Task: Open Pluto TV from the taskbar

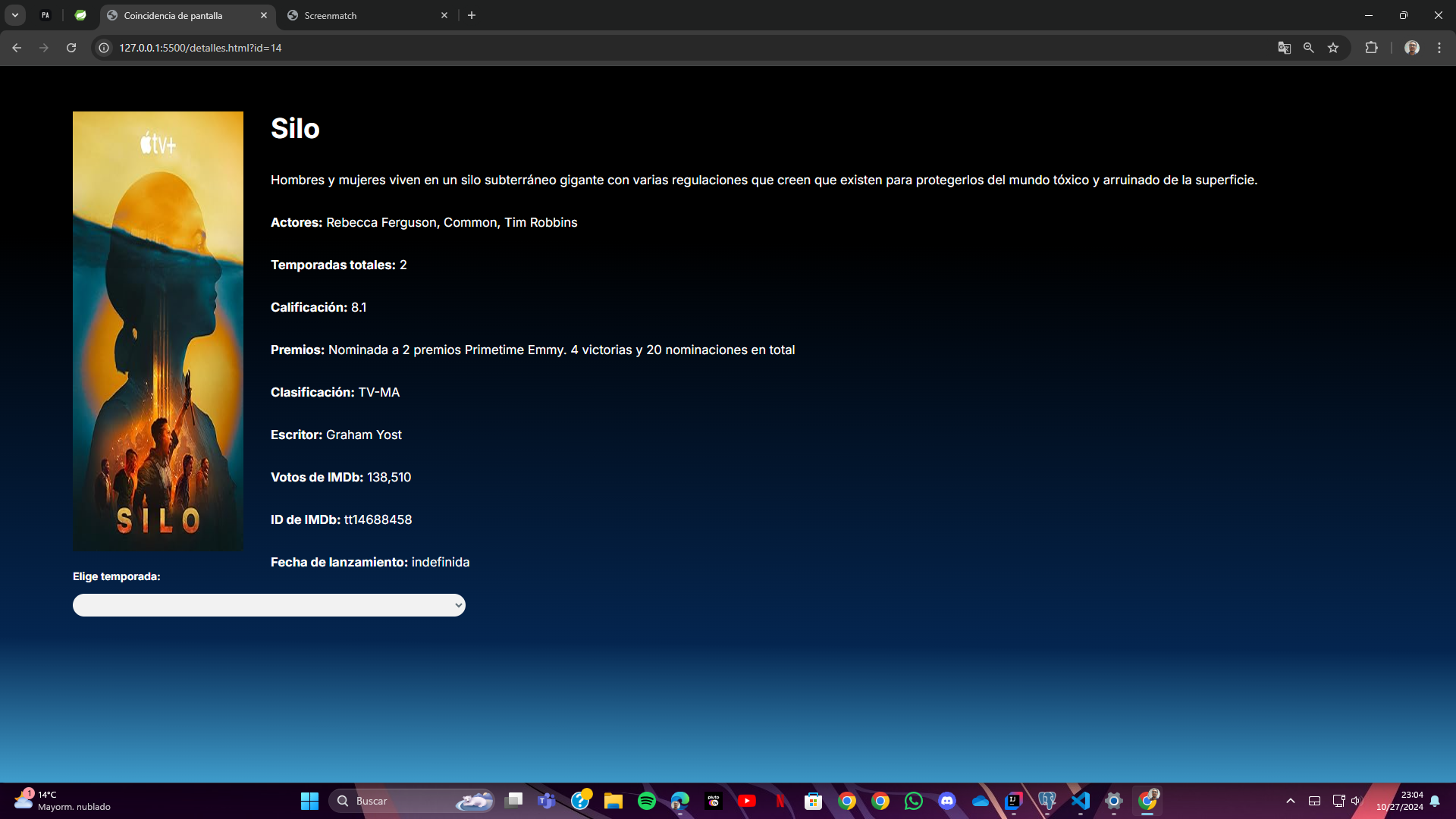Action: click(x=714, y=801)
